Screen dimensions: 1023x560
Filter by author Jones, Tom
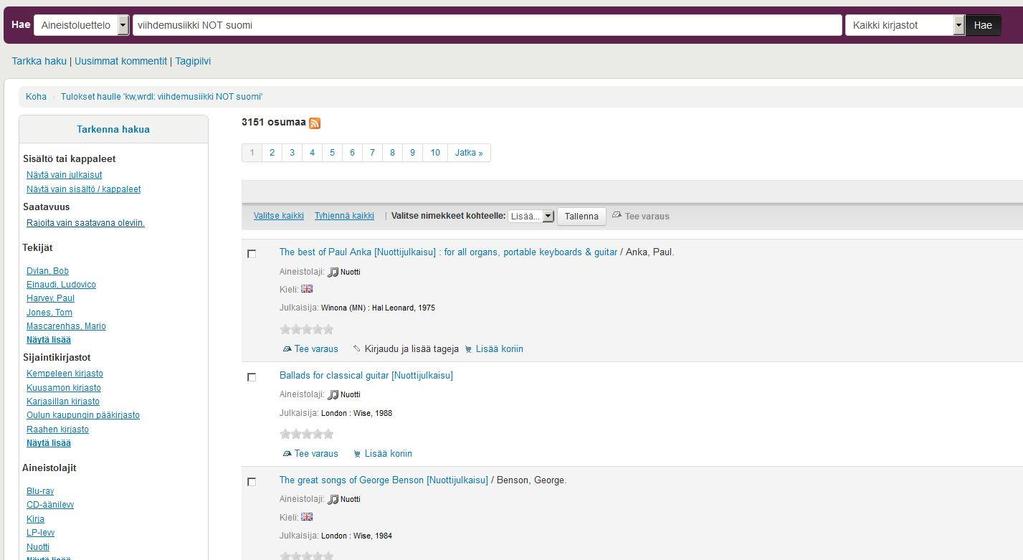(x=50, y=313)
